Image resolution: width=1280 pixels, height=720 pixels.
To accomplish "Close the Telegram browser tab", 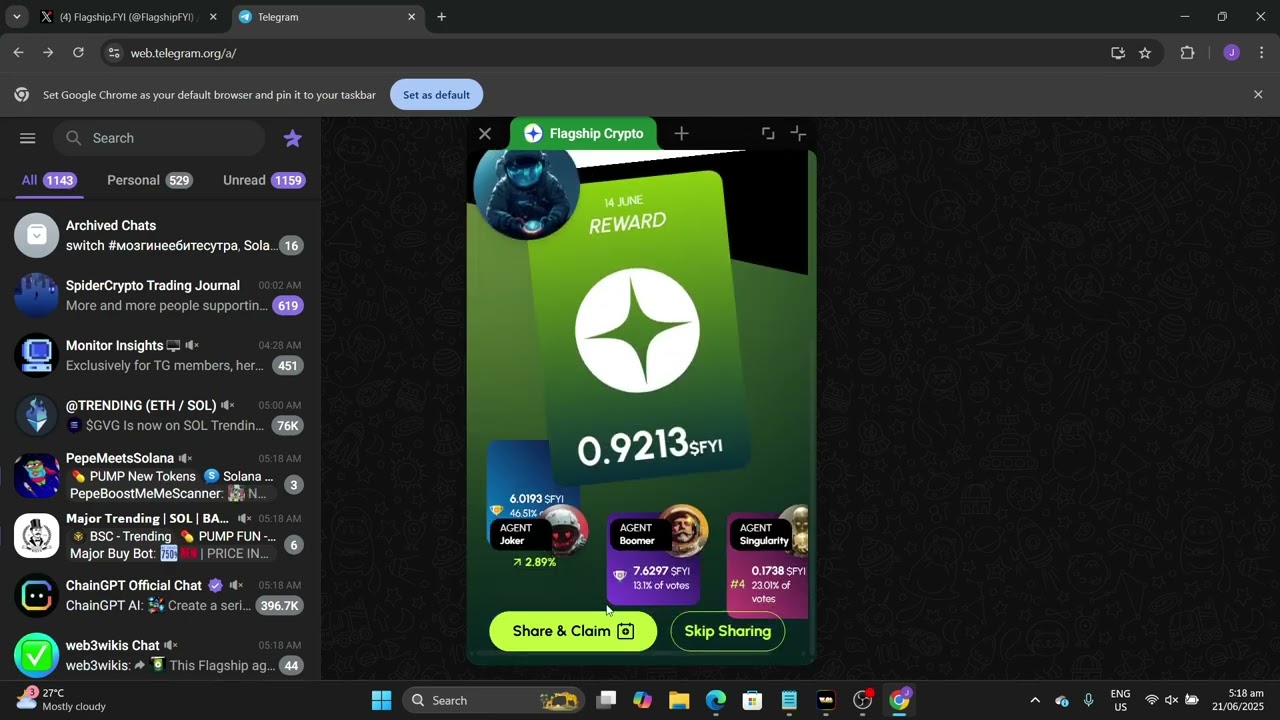I will coord(411,17).
